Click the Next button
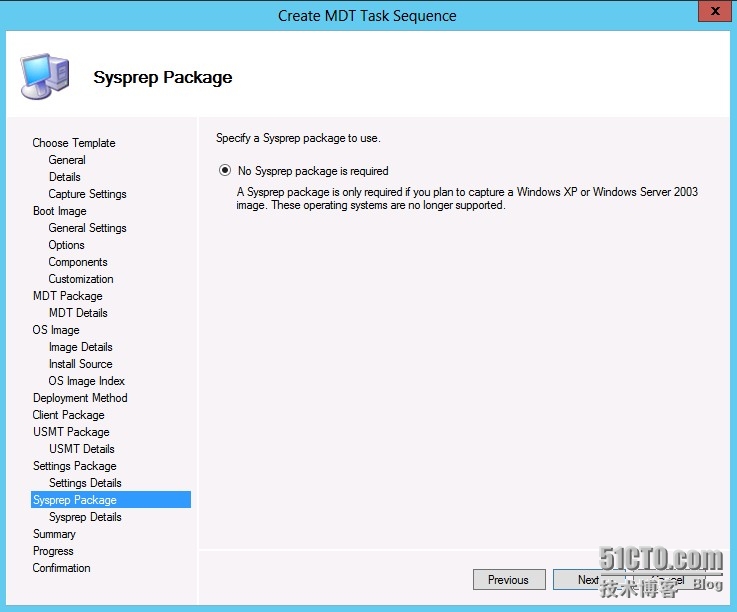The image size is (737, 612). 589,580
